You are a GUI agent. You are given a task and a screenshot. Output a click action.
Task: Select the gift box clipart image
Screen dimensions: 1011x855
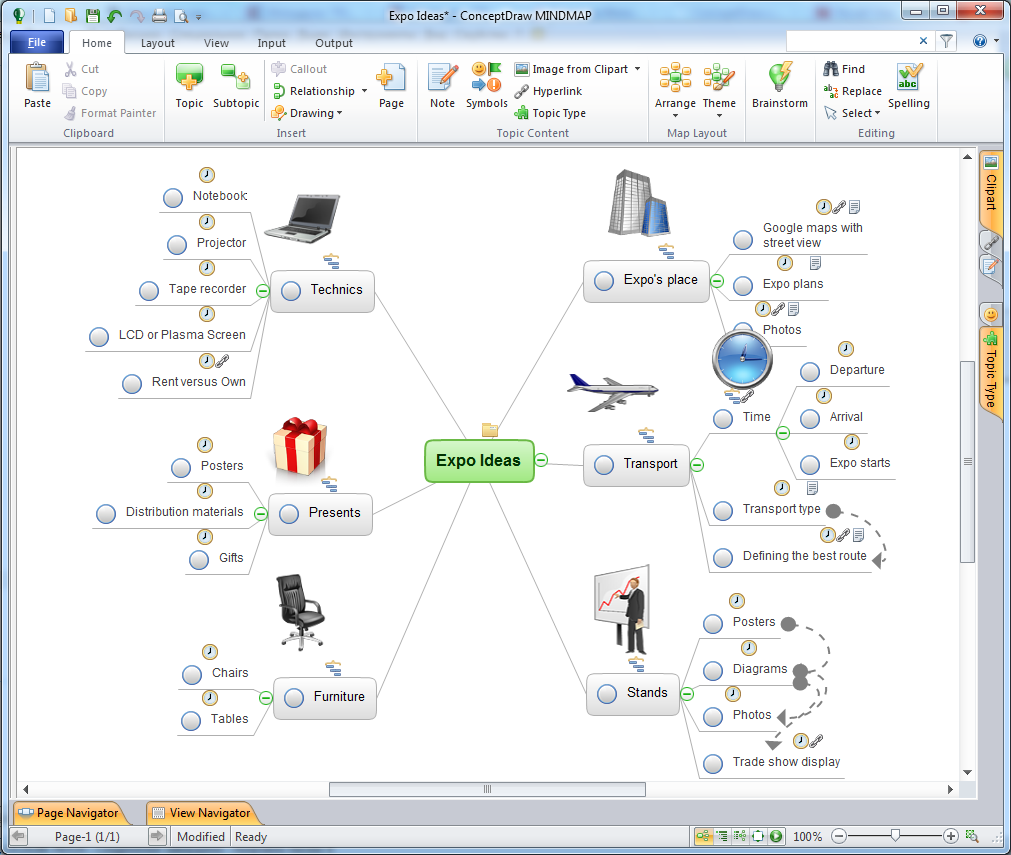(x=299, y=447)
